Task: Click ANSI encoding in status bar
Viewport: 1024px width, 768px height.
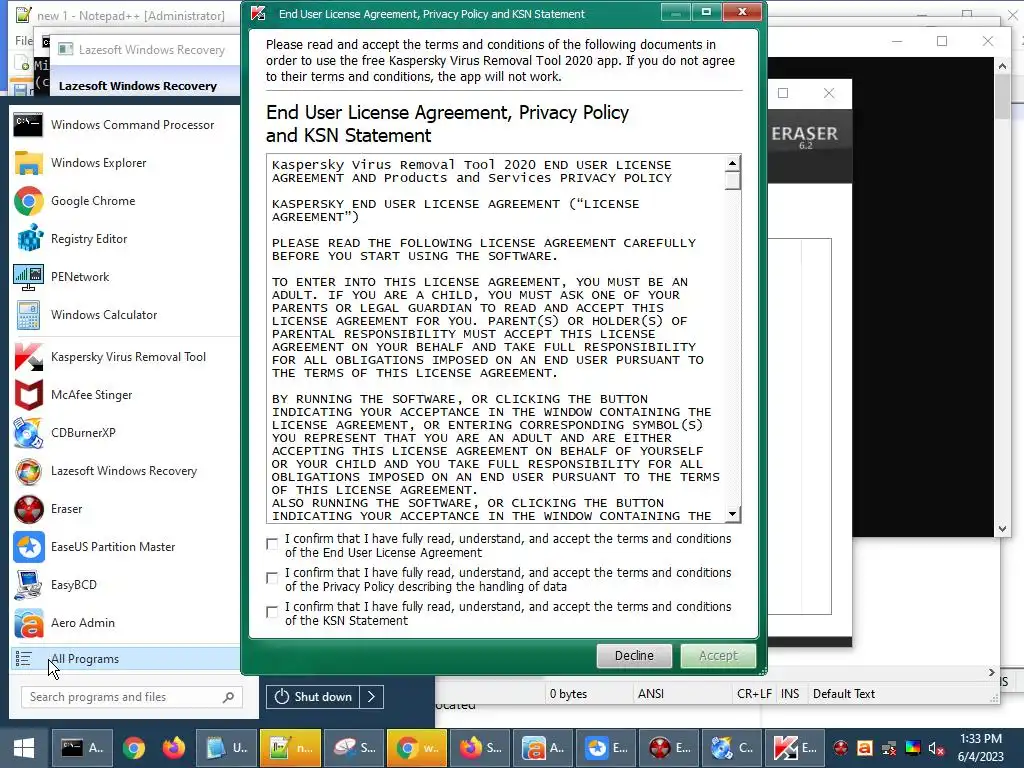Action: [651, 694]
